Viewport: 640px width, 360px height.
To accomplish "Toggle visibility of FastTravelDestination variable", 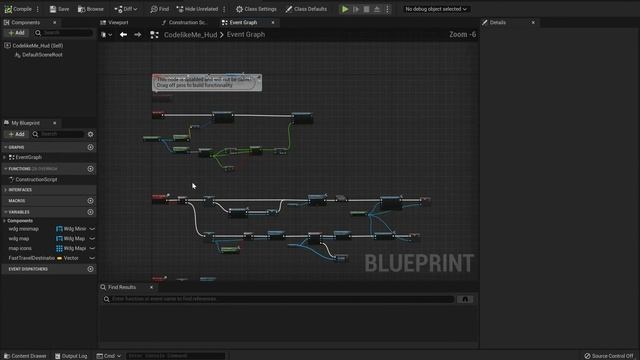I will [x=92, y=258].
